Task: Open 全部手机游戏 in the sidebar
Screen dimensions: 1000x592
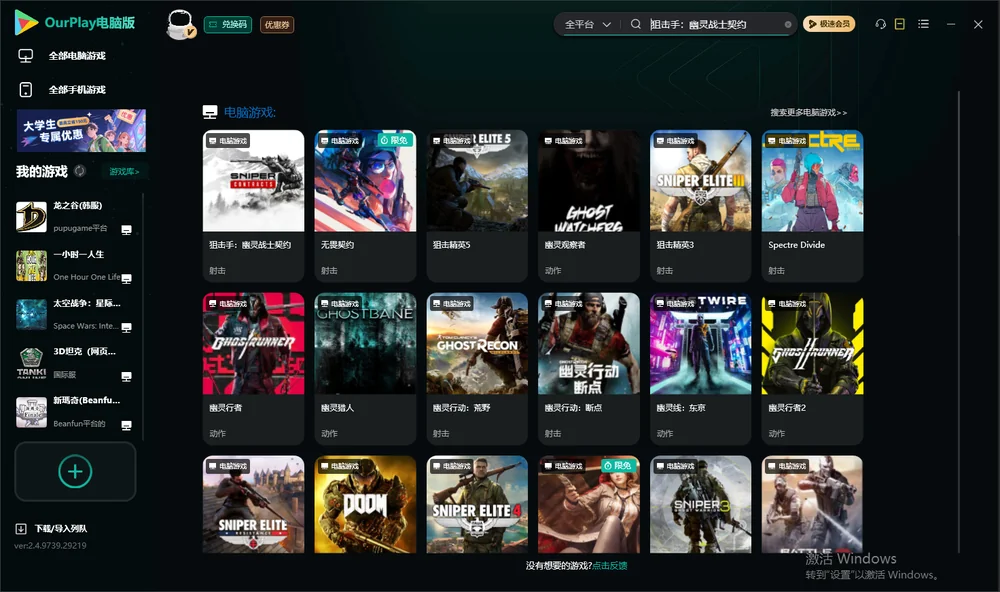Action: pyautogui.click(x=77, y=89)
